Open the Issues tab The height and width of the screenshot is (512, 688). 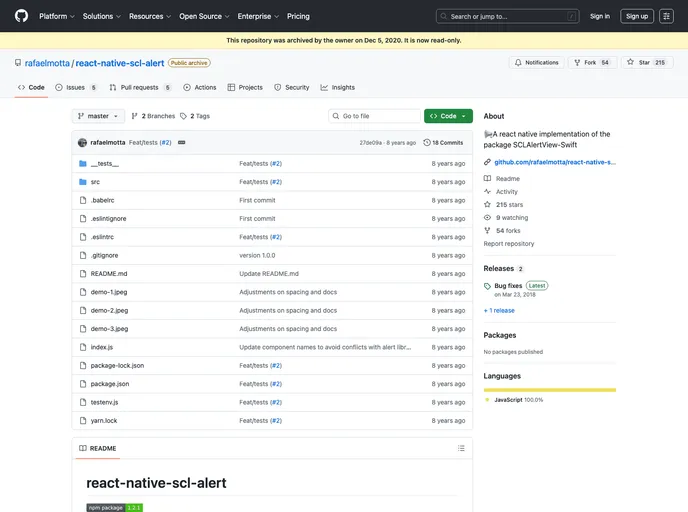(x=76, y=87)
